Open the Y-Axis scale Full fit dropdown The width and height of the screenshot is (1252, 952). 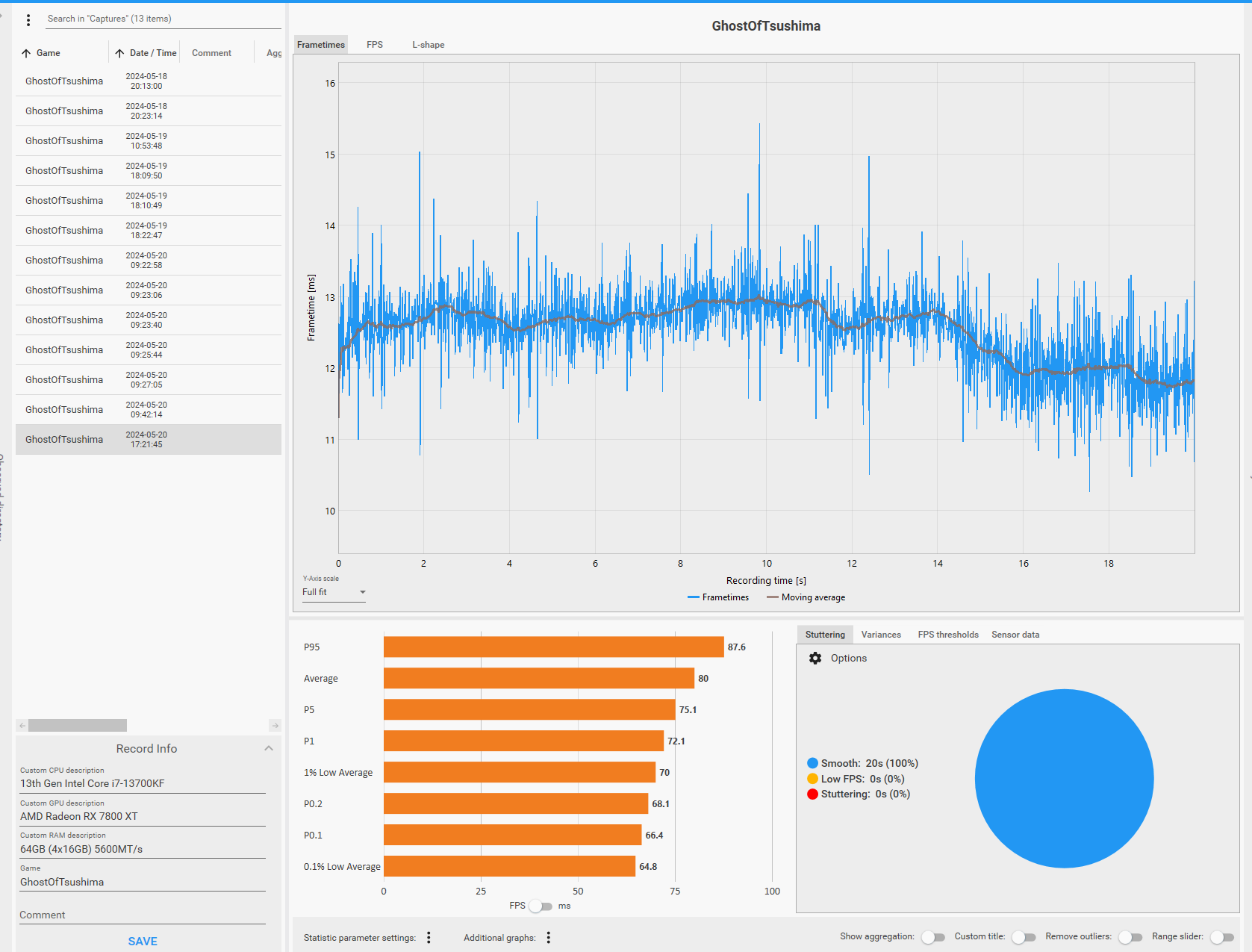[334, 592]
